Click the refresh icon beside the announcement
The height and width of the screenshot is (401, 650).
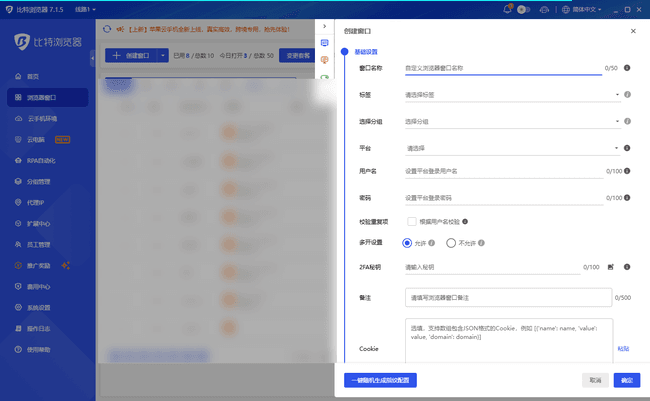coord(107,29)
